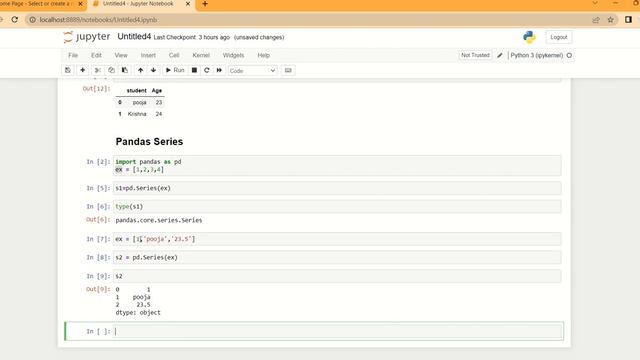Run the current cell
This screenshot has height=360, width=640.
[x=175, y=70]
